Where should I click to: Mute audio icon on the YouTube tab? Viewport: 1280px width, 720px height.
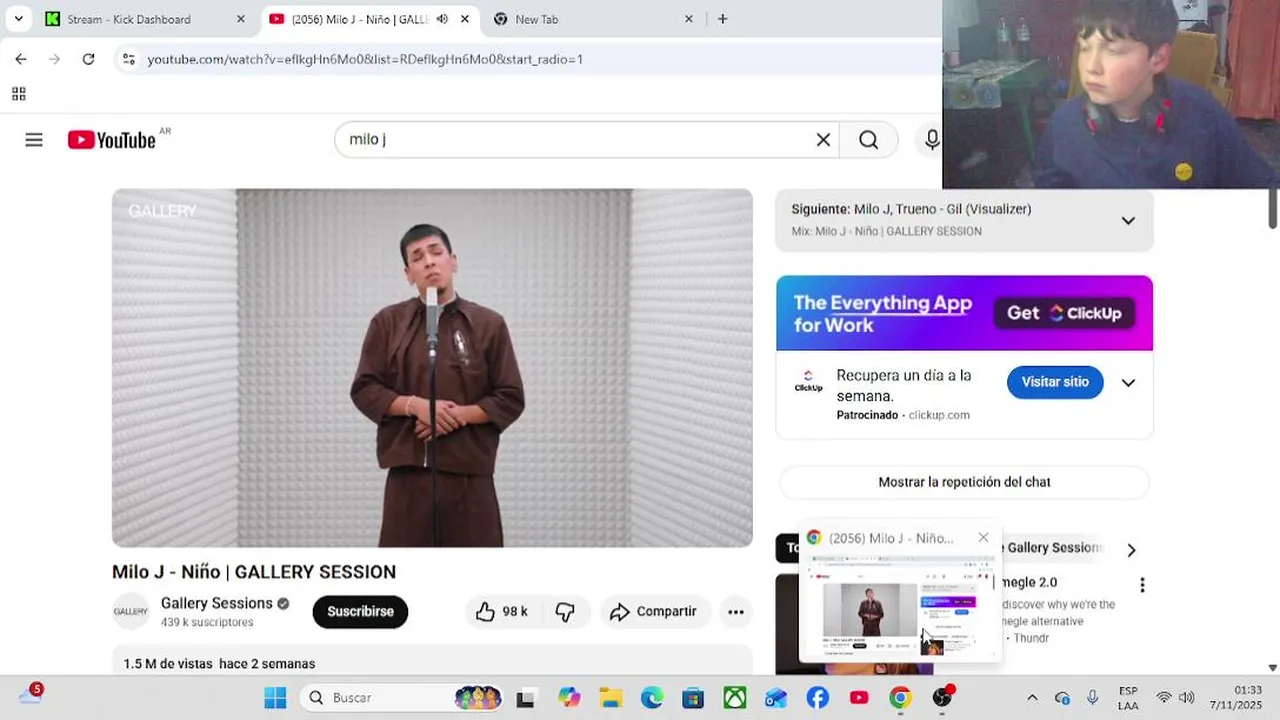point(442,19)
